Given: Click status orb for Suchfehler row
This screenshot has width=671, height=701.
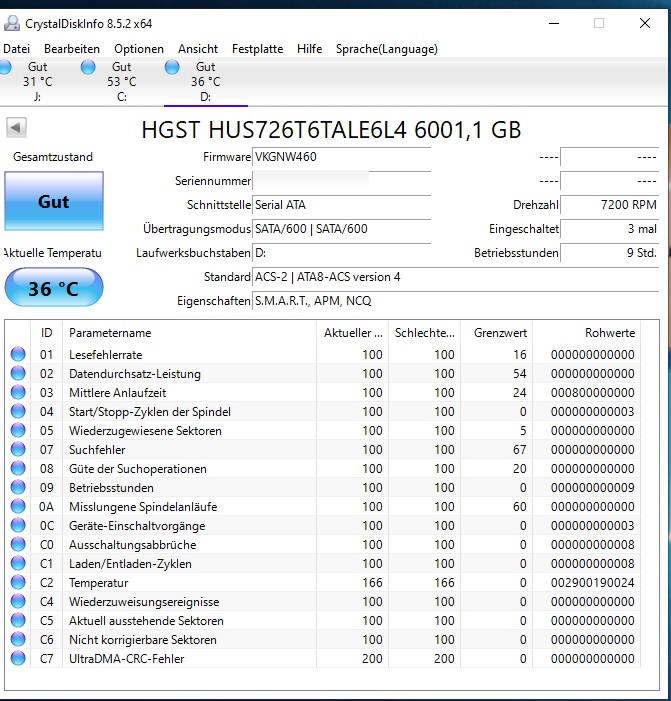Looking at the screenshot, I should pyautogui.click(x=18, y=449).
